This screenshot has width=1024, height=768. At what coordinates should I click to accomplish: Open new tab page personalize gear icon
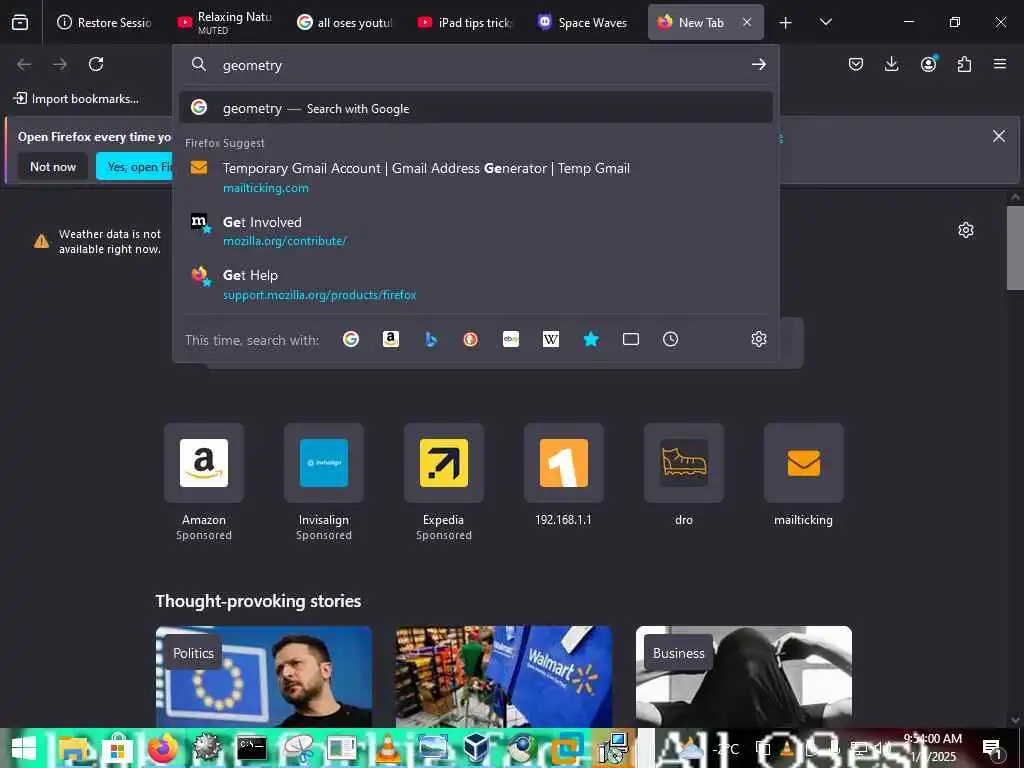[x=966, y=230]
